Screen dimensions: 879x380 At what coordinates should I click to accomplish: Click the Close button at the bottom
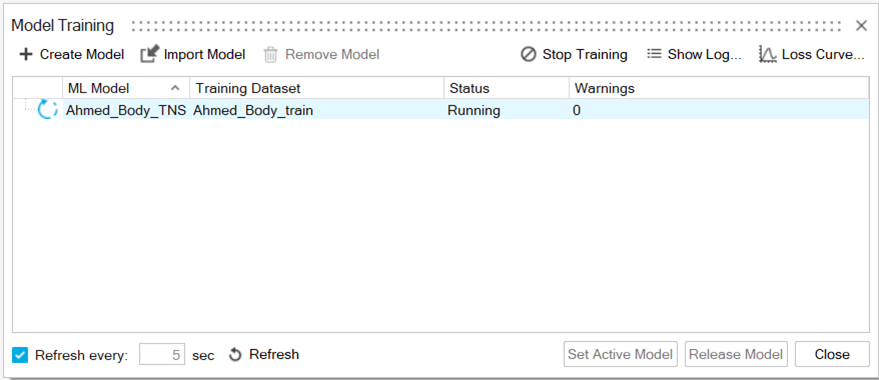pos(832,354)
